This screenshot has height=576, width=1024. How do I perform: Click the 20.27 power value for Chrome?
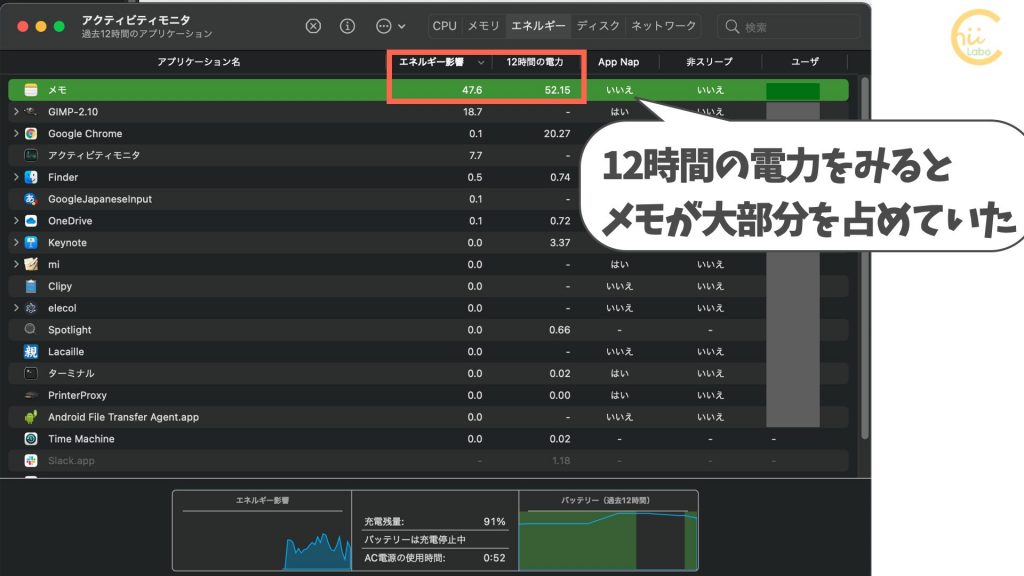pyautogui.click(x=557, y=133)
